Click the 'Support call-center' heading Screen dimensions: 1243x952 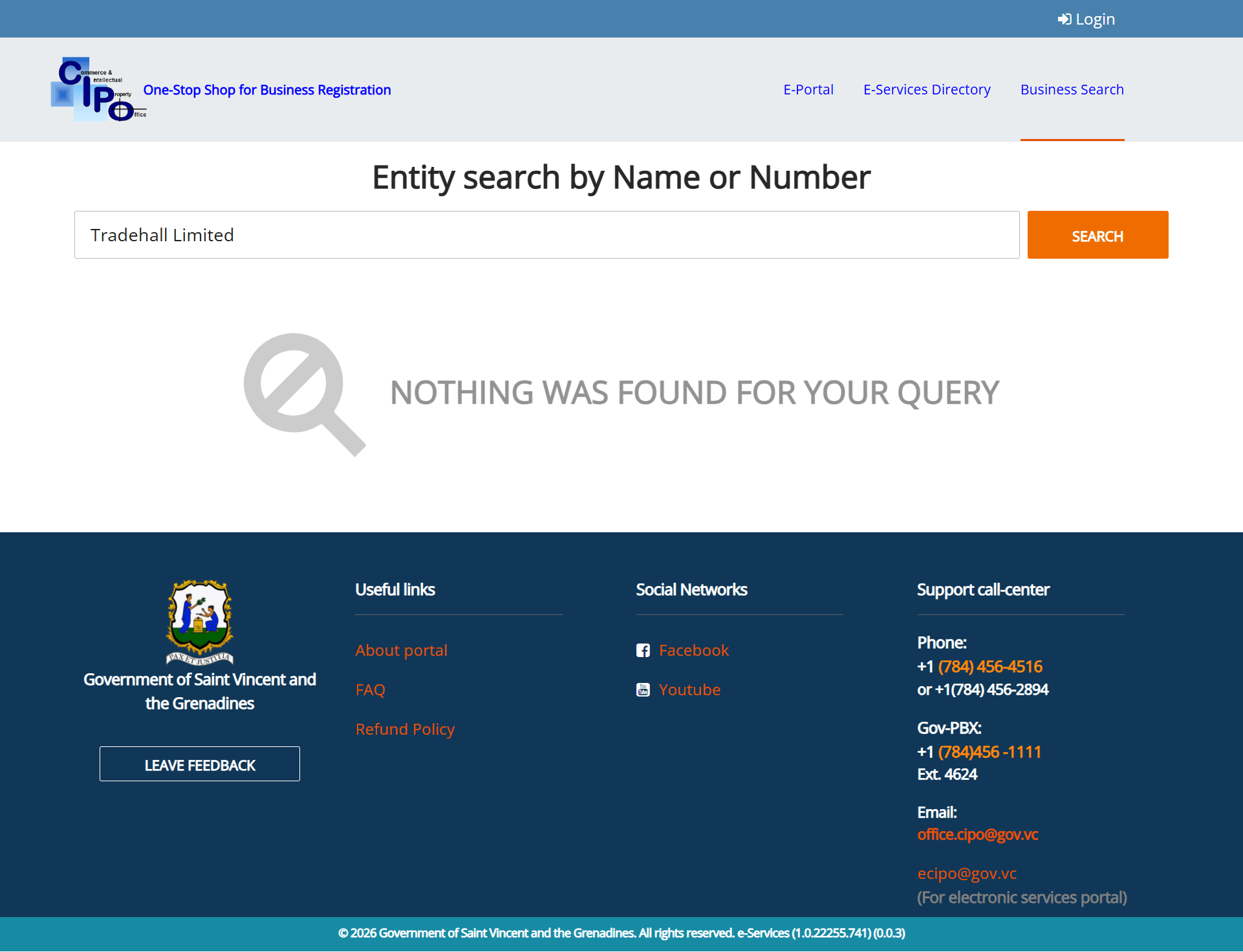tap(983, 590)
